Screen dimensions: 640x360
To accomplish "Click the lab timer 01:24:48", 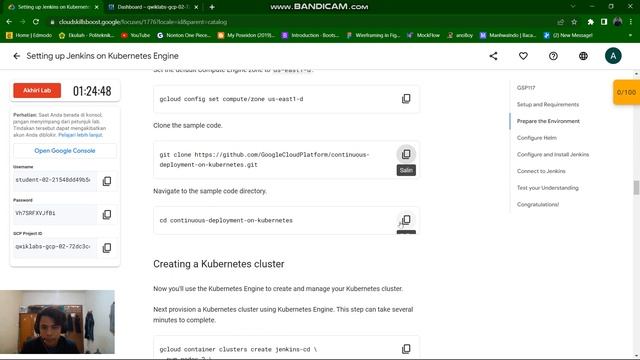I will point(92,91).
